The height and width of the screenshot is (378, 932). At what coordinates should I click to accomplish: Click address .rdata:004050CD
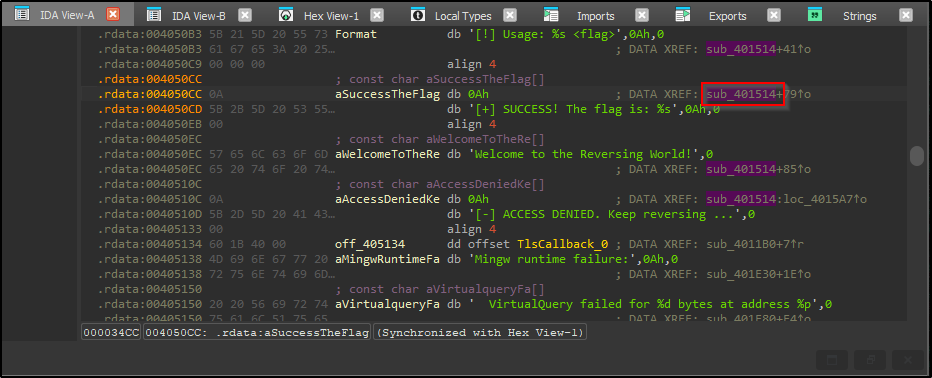coord(150,109)
